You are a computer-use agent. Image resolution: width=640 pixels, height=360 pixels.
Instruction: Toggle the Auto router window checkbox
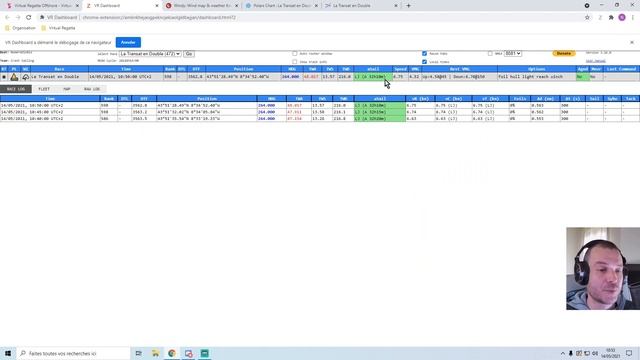pyautogui.click(x=295, y=53)
